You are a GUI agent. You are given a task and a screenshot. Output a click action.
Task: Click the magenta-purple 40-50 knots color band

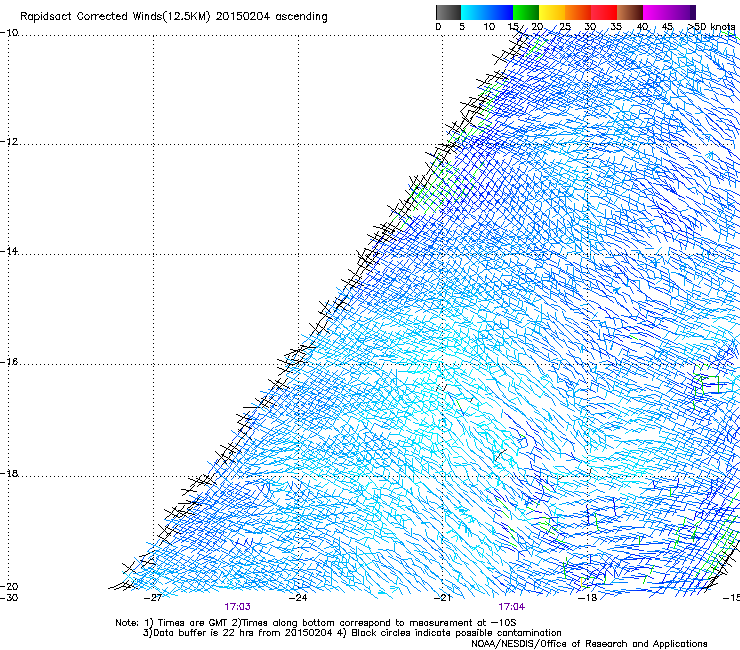[669, 12]
